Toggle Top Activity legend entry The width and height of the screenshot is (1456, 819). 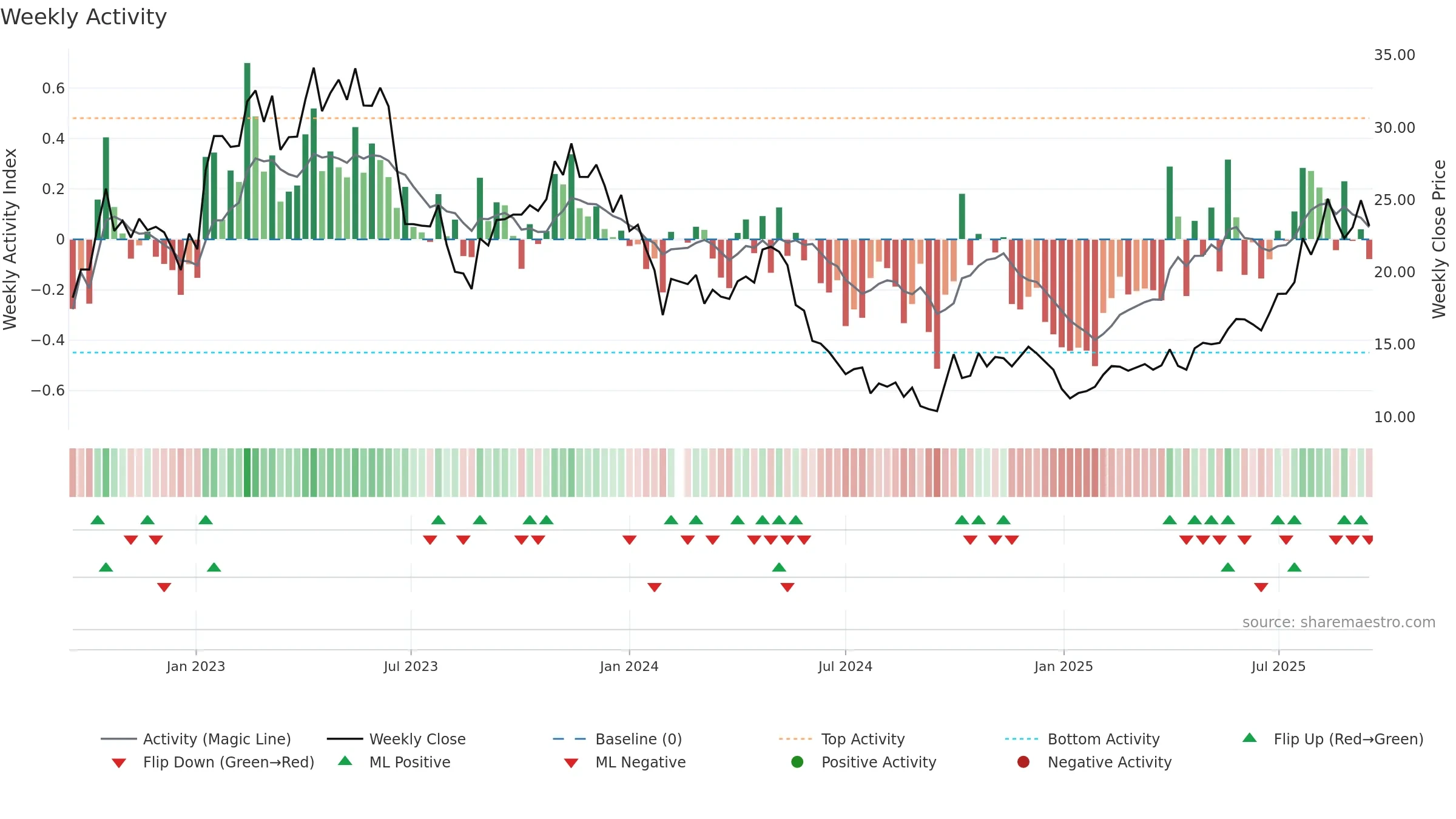841,739
